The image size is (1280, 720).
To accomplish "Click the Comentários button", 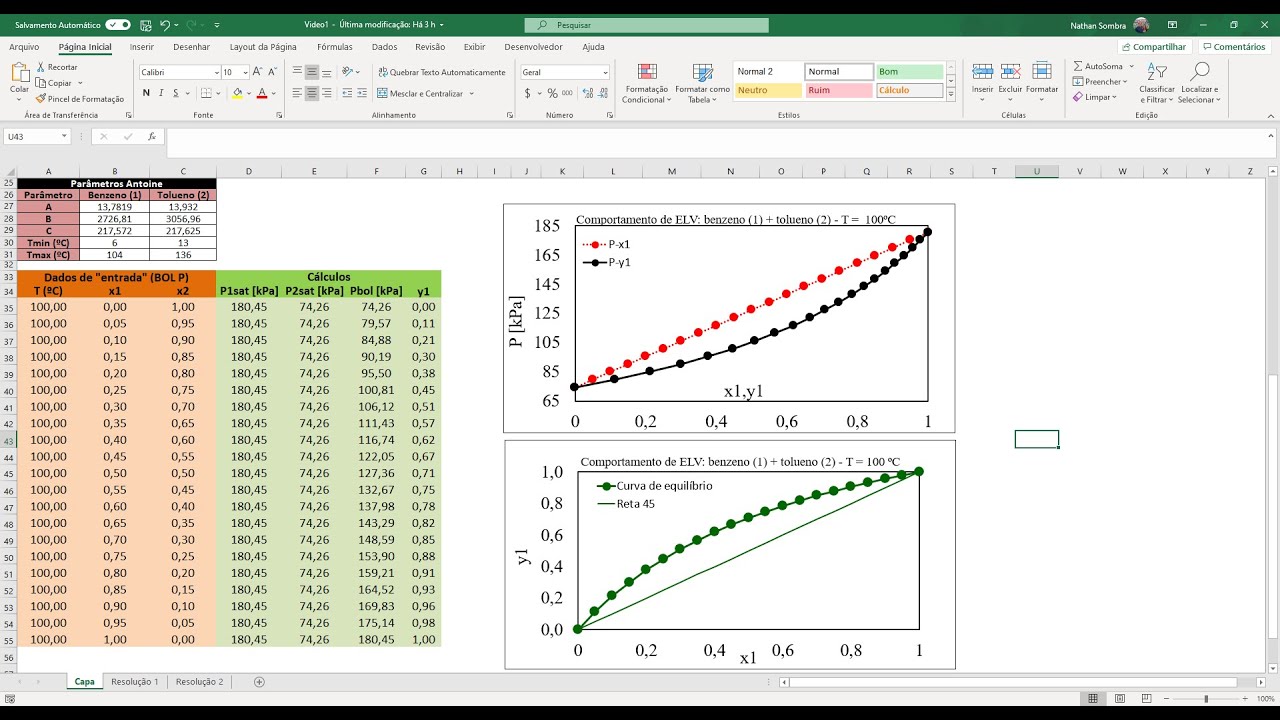I will [1233, 47].
